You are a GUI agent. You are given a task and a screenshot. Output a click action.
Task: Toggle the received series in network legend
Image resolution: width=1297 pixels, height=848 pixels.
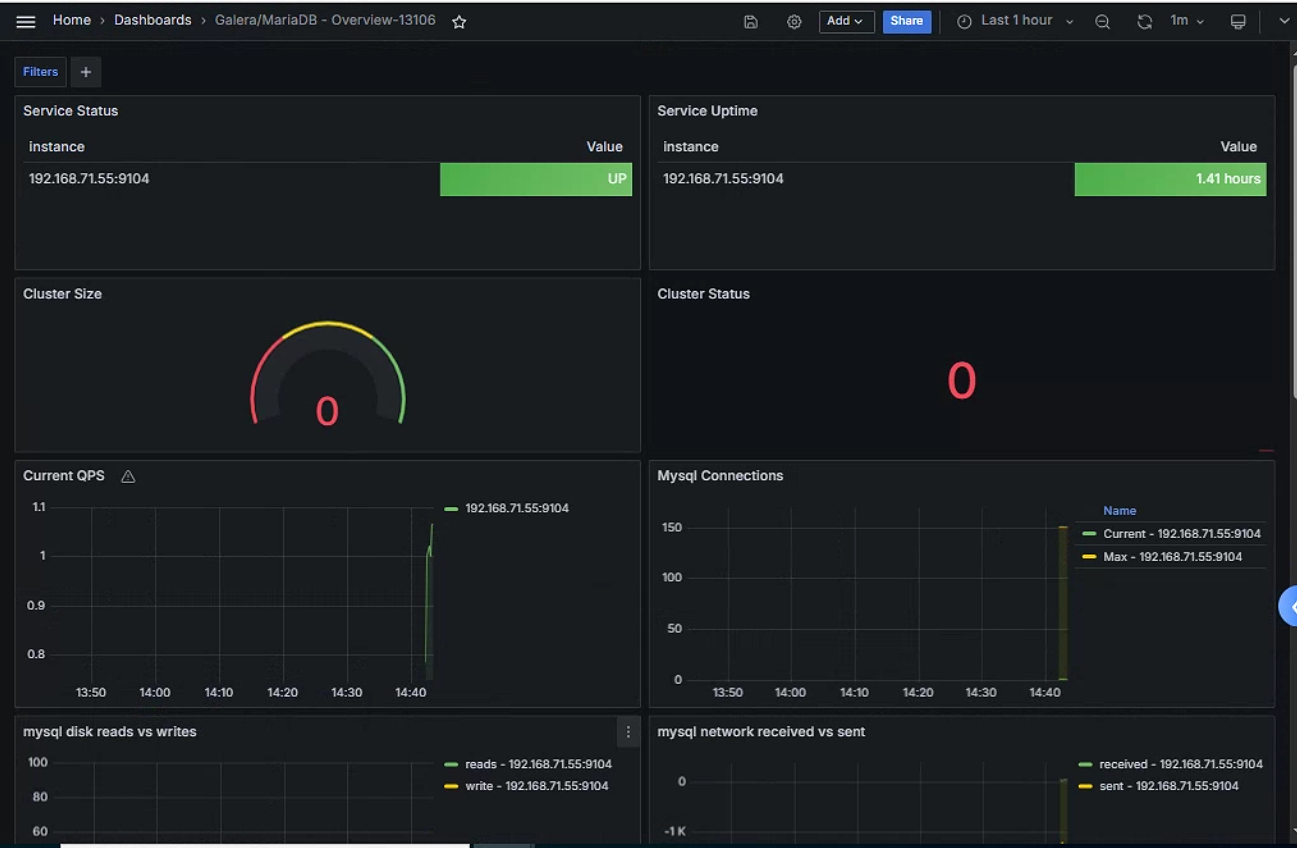click(x=1181, y=764)
